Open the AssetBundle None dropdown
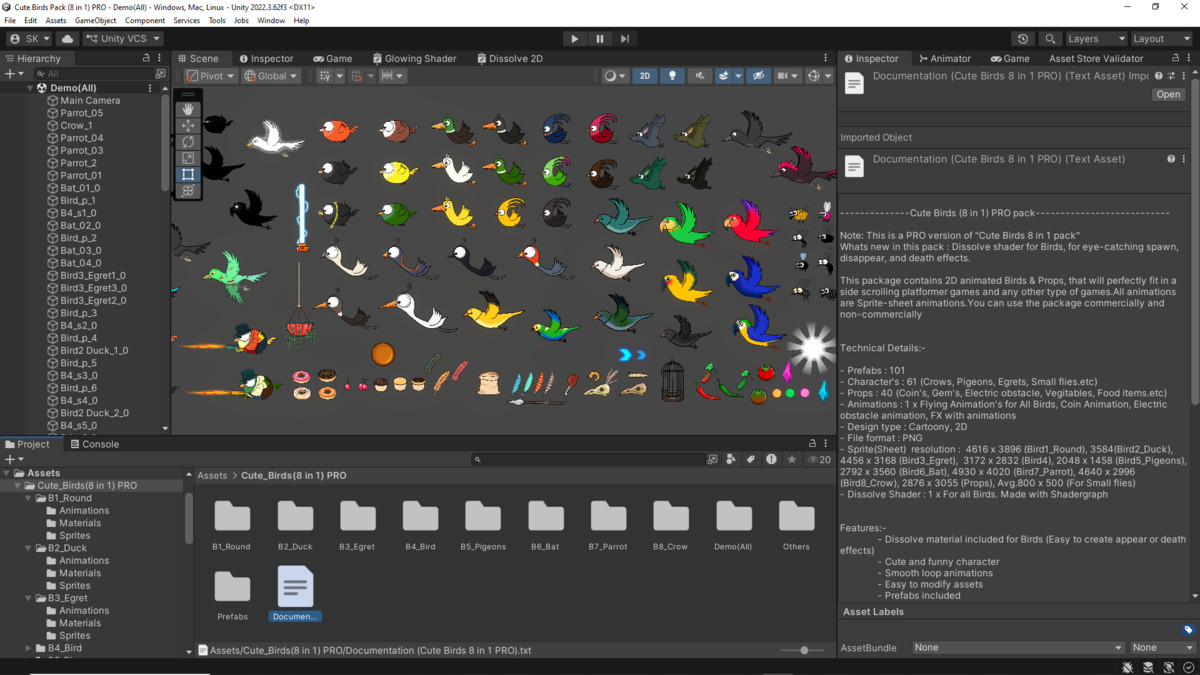The height and width of the screenshot is (675, 1200). pos(1018,648)
